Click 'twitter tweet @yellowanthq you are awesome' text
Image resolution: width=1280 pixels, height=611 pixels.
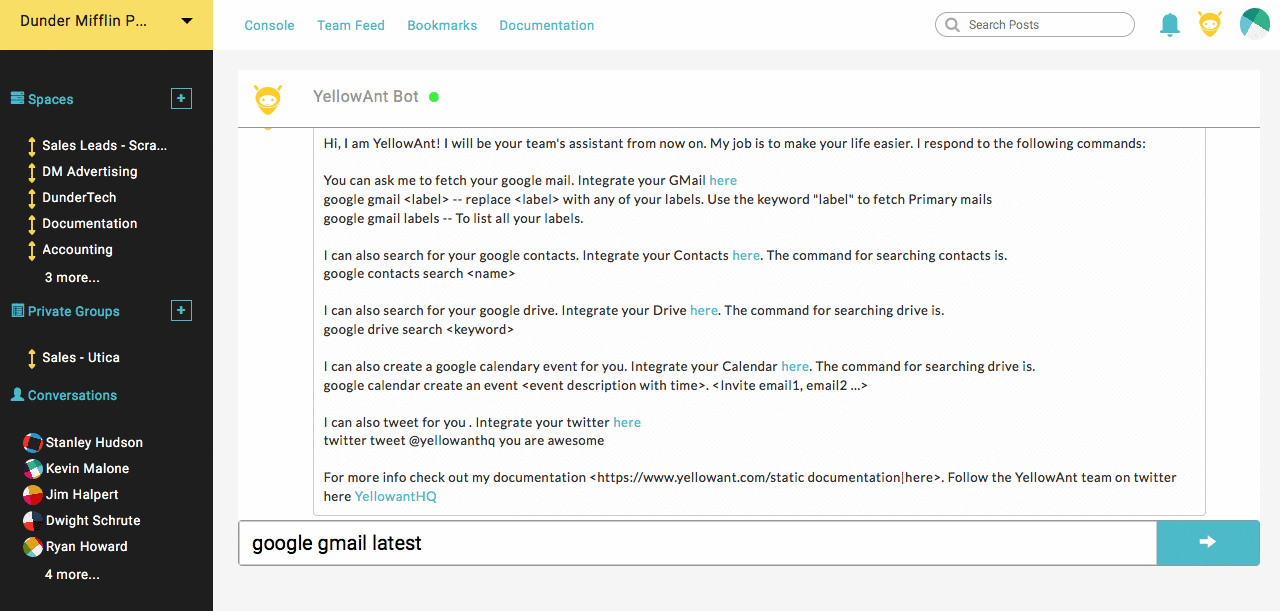pos(464,440)
